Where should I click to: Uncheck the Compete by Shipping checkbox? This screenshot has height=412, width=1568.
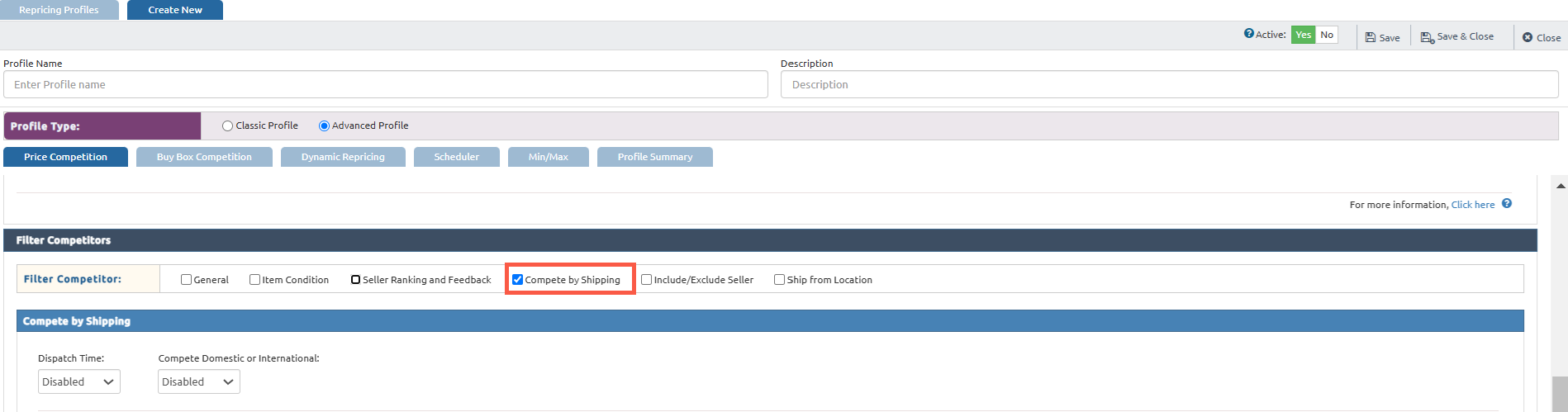518,280
